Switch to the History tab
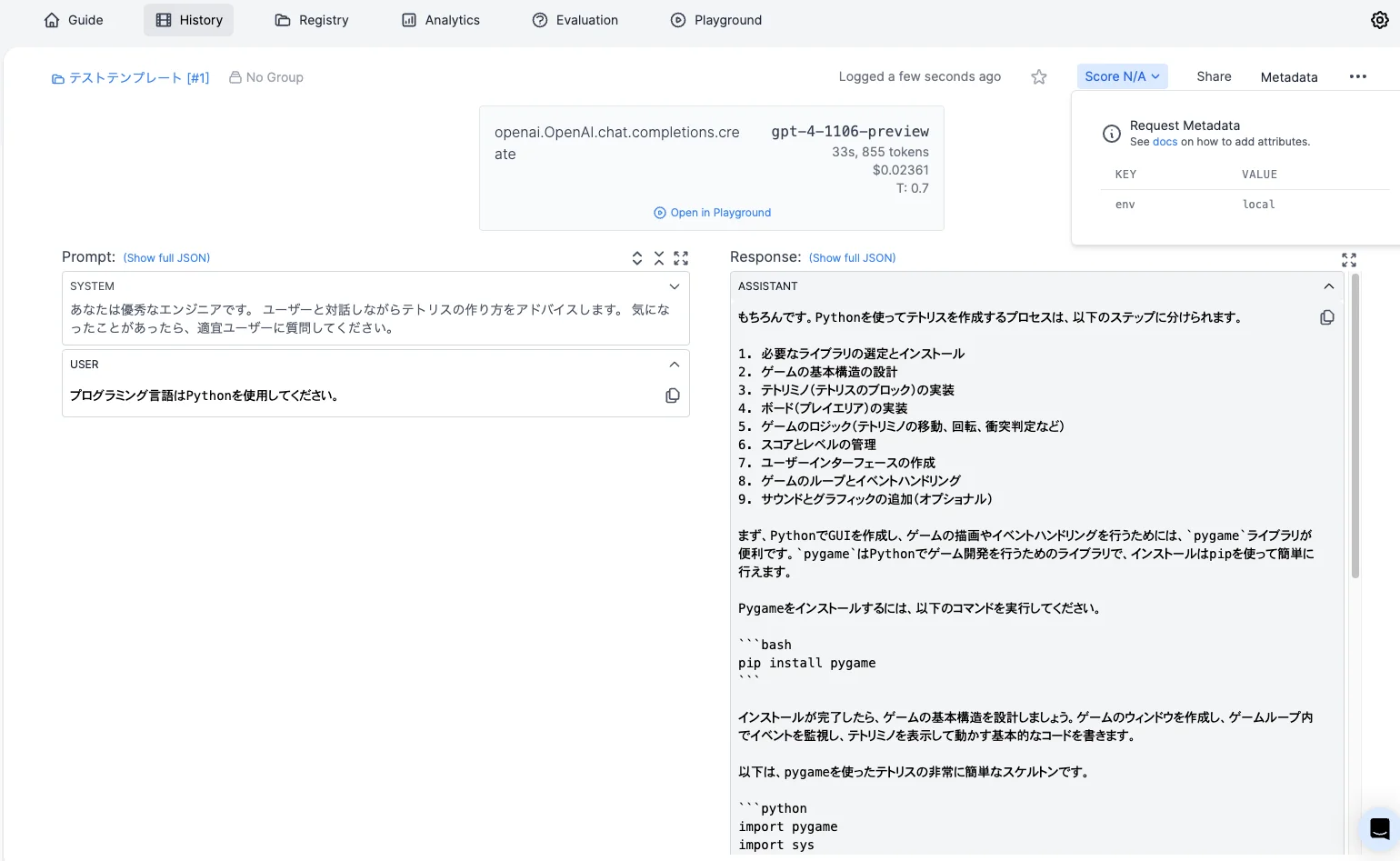This screenshot has width=1400, height=861. [x=188, y=20]
